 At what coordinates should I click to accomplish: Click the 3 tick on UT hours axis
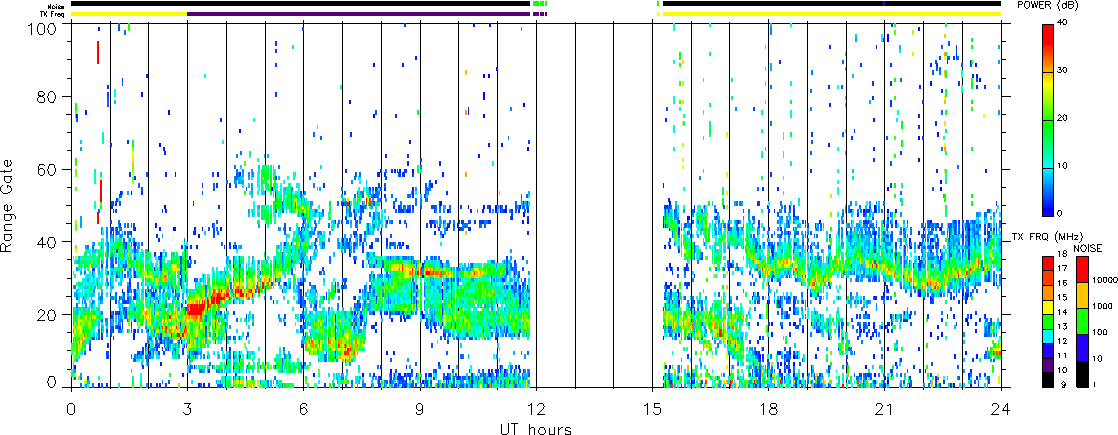point(188,409)
